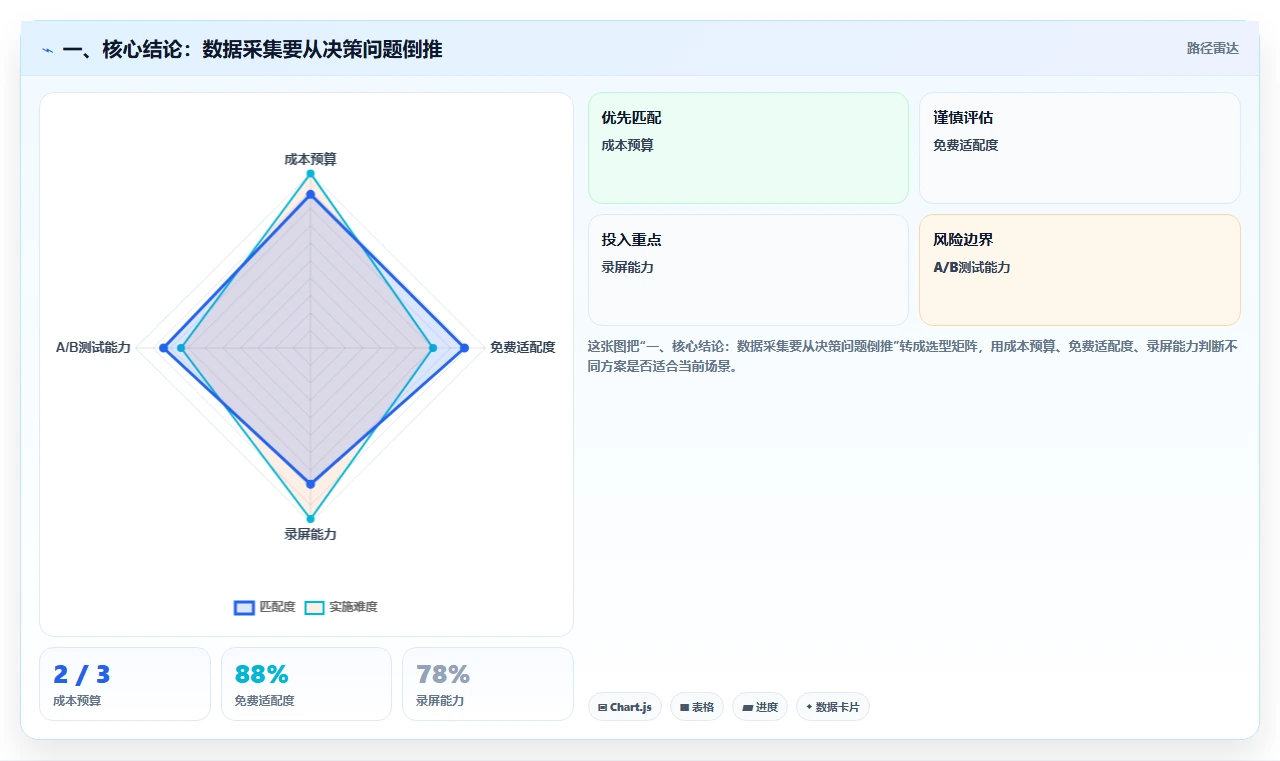Viewport: 1280px width, 761px height.
Task: Click the page title 一、核心结论
Action: 252,49
